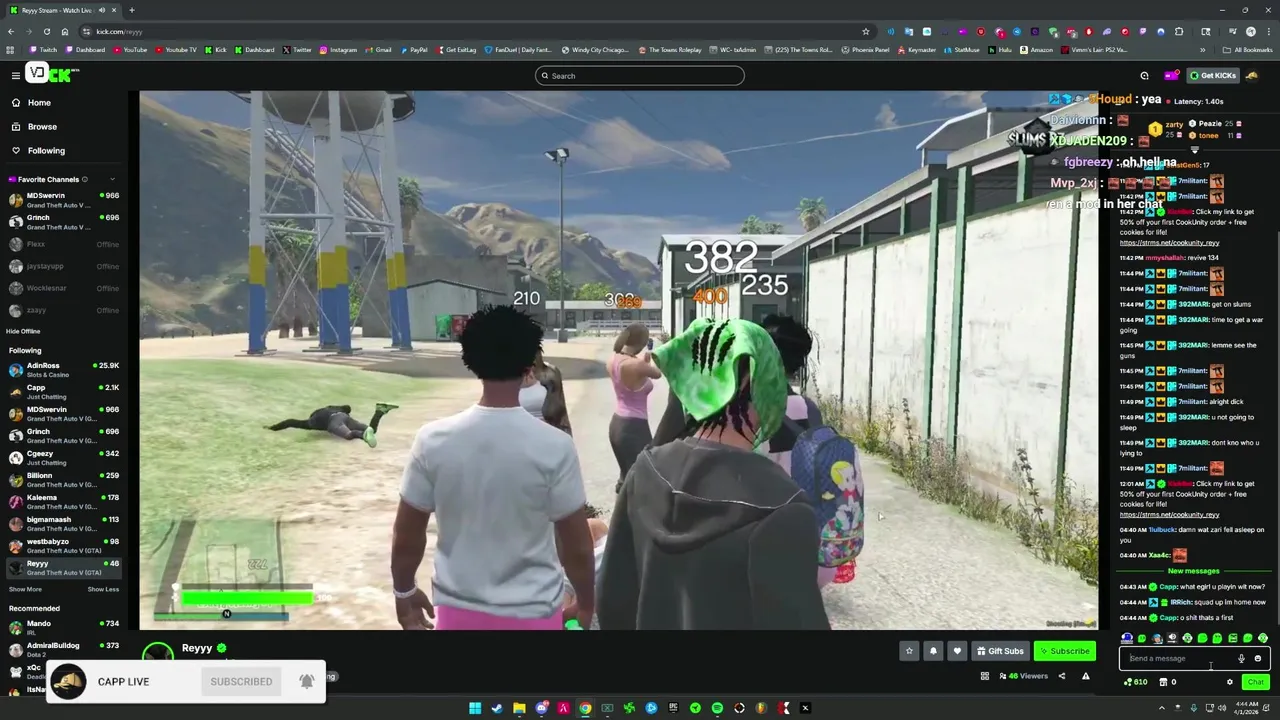Open volume control in system tray
The height and width of the screenshot is (720, 1280).
(x=1221, y=708)
